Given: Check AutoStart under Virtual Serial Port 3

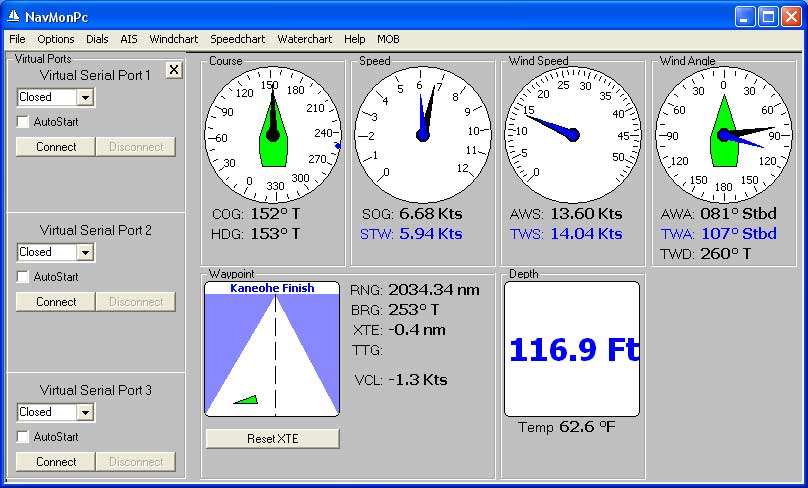Looking at the screenshot, I should pos(24,437).
